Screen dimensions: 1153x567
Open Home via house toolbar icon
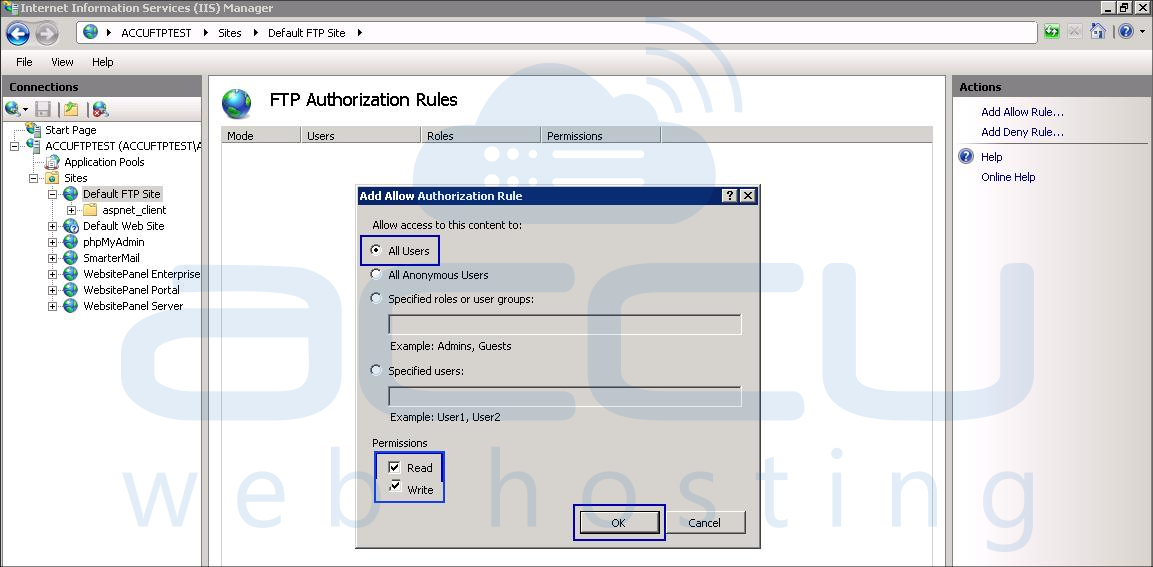tap(1098, 32)
